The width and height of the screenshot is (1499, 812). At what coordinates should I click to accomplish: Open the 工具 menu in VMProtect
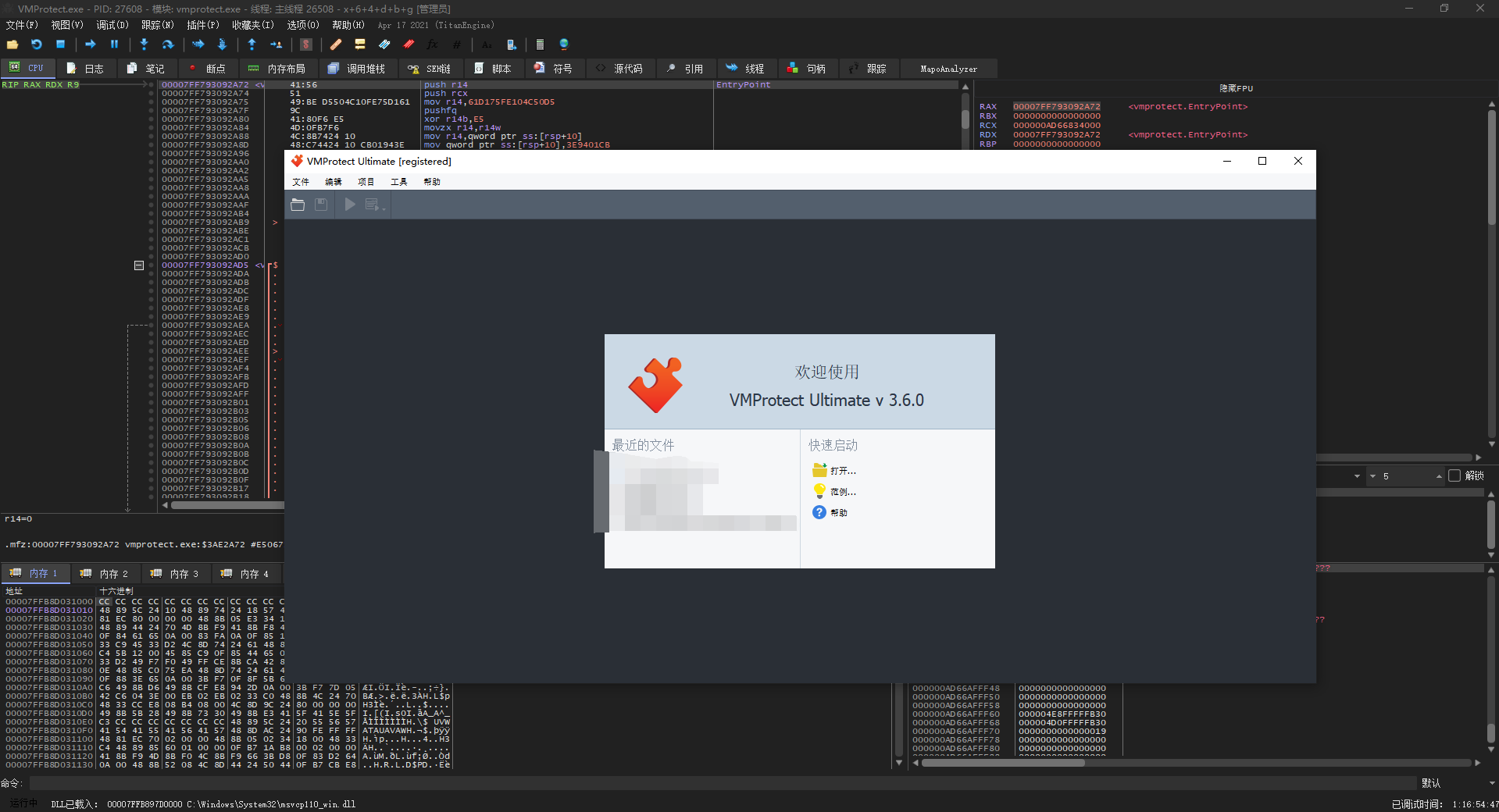coord(399,182)
